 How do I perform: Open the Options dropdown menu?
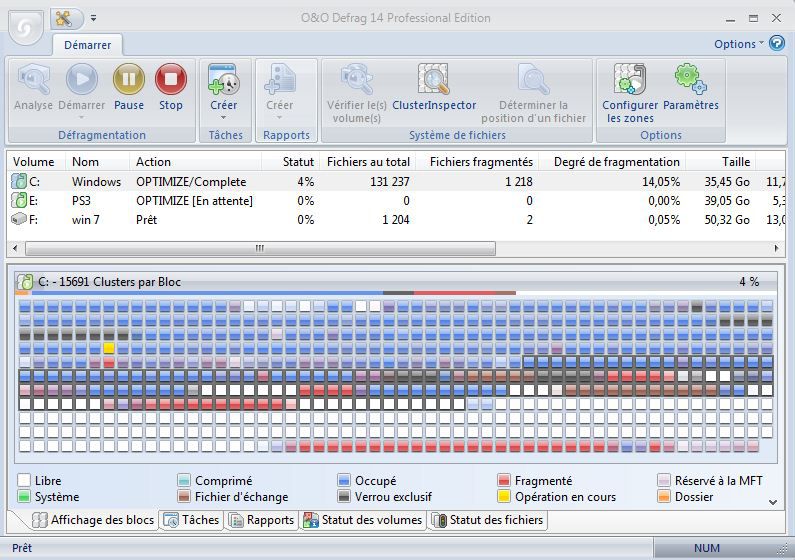tap(739, 44)
